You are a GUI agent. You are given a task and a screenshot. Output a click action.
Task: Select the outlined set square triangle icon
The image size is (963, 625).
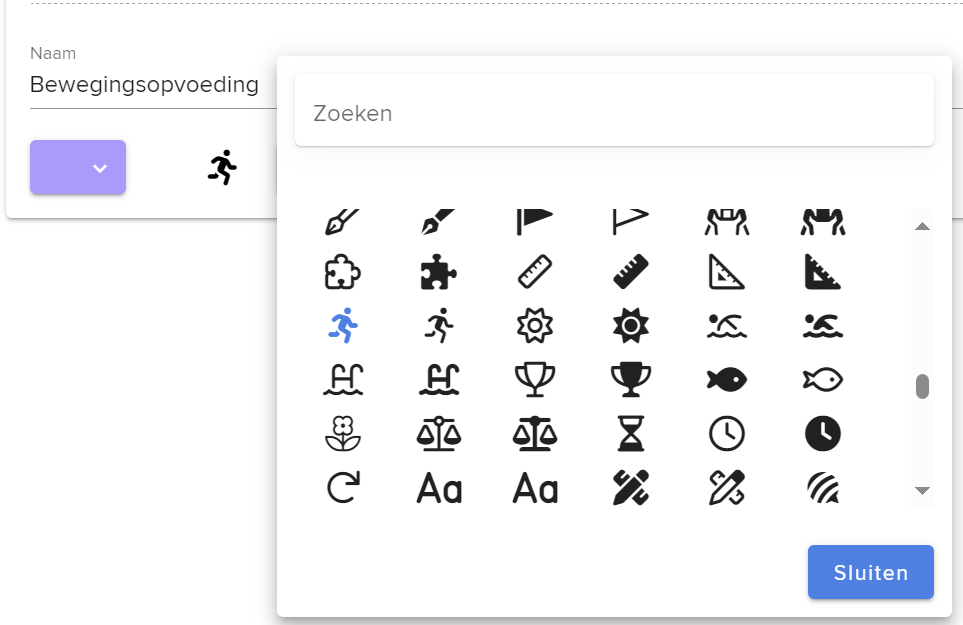click(x=727, y=272)
